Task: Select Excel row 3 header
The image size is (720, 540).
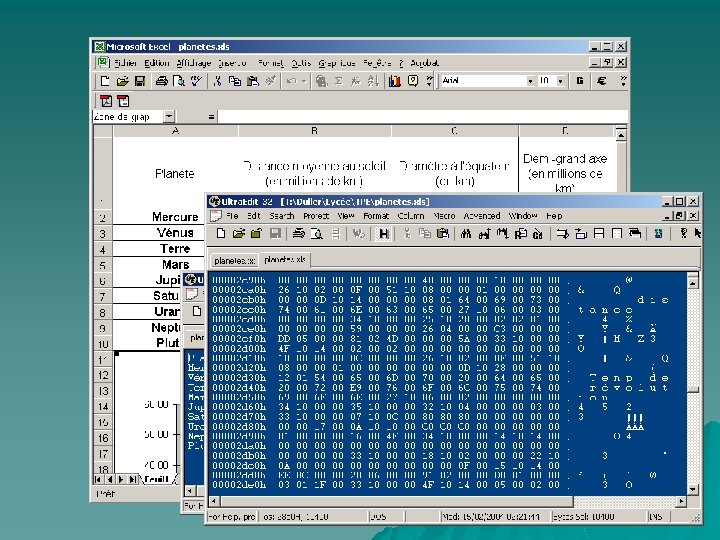Action: click(103, 233)
